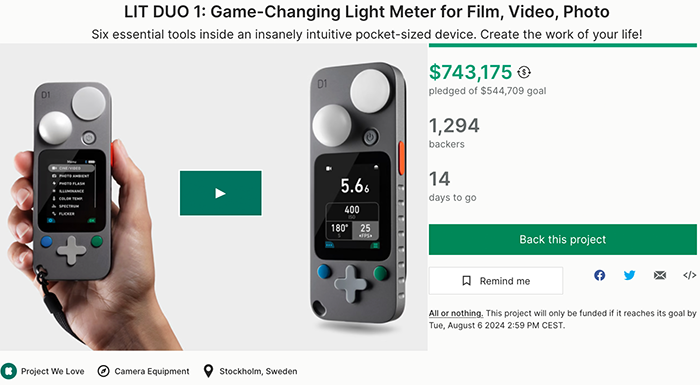Open the Project We Love link text
Screen dimensions: 700x385
pyautogui.click(x=53, y=371)
